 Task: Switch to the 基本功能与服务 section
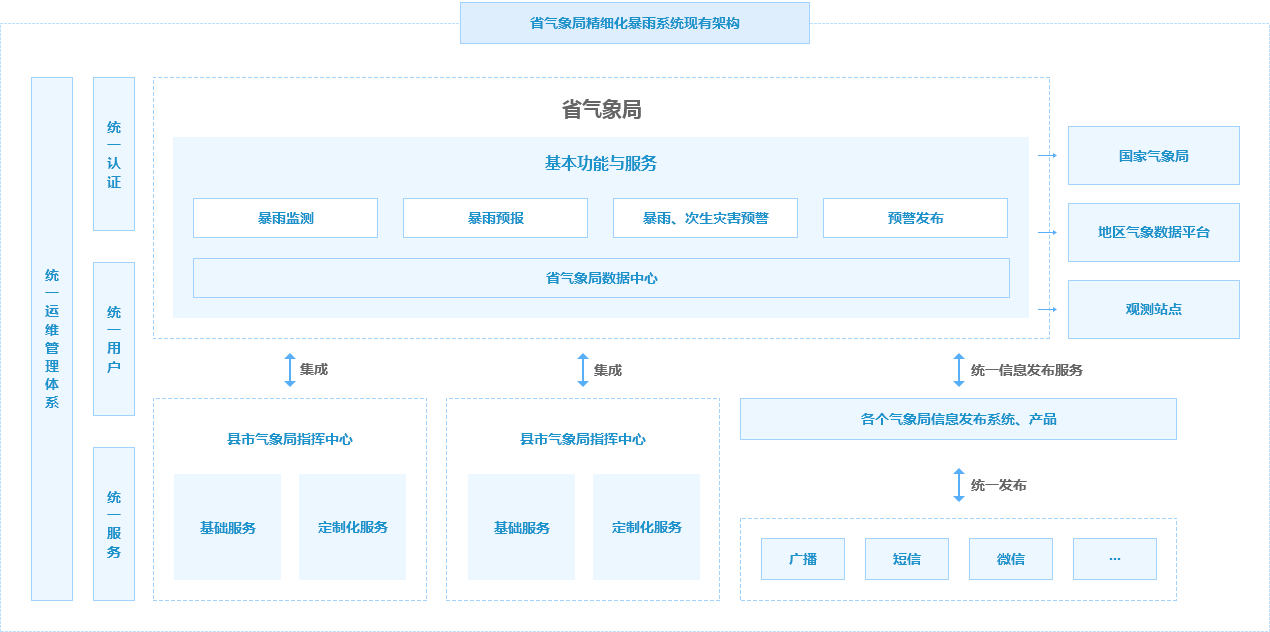(x=600, y=165)
